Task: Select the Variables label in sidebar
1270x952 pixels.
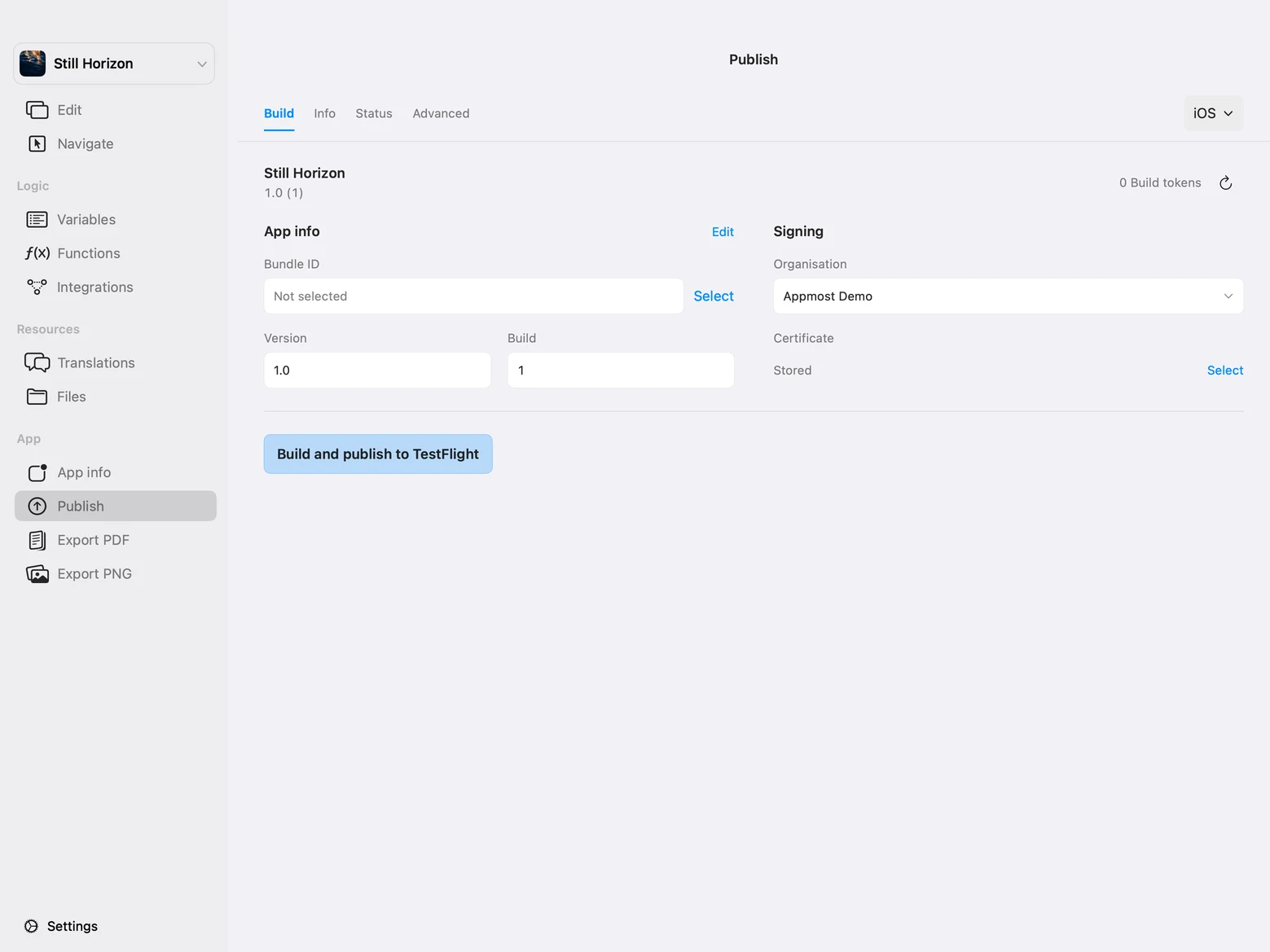Action: (x=86, y=220)
